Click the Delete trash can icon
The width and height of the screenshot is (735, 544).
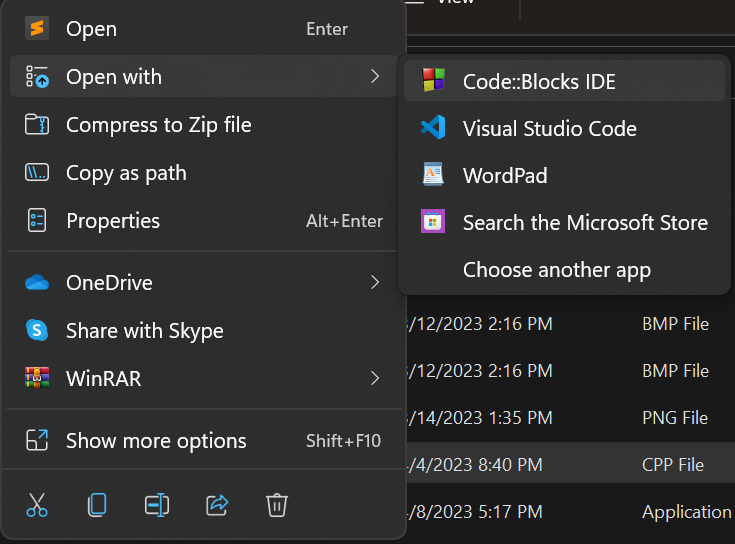coord(277,505)
